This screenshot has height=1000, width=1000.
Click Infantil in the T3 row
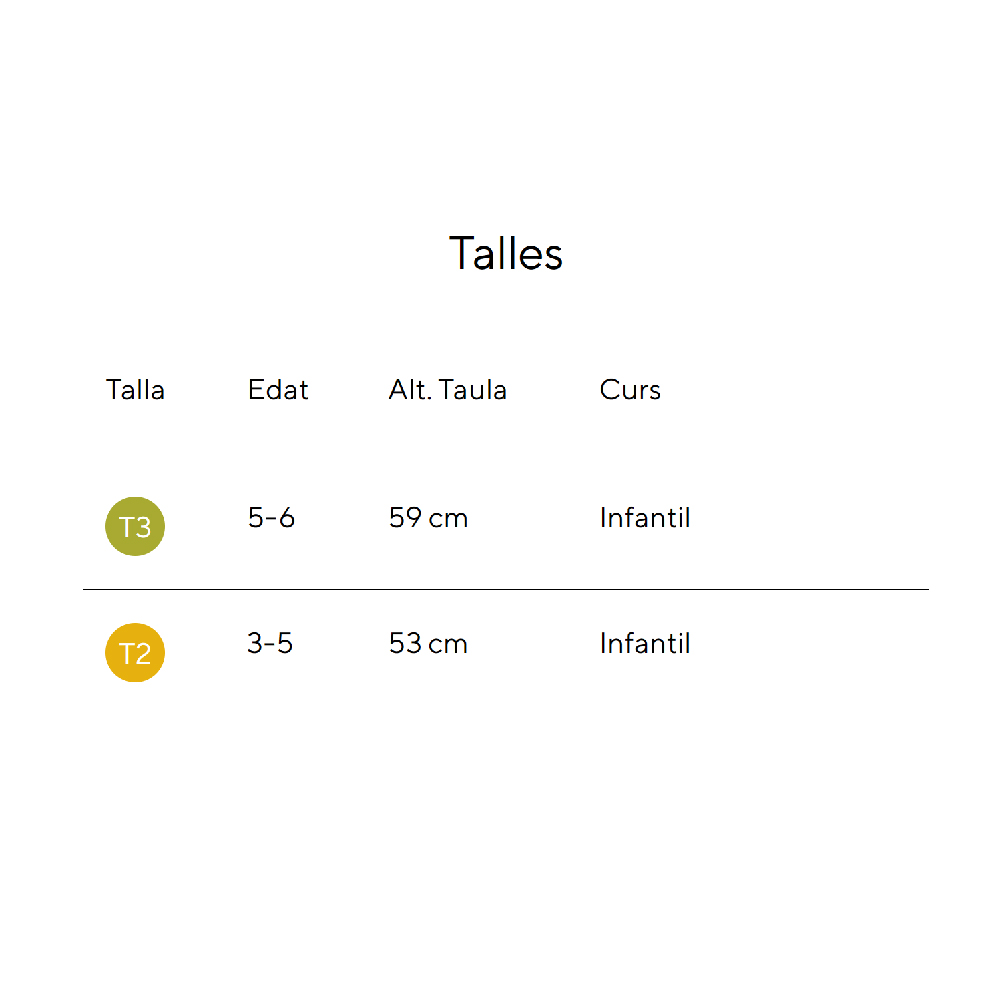645,518
